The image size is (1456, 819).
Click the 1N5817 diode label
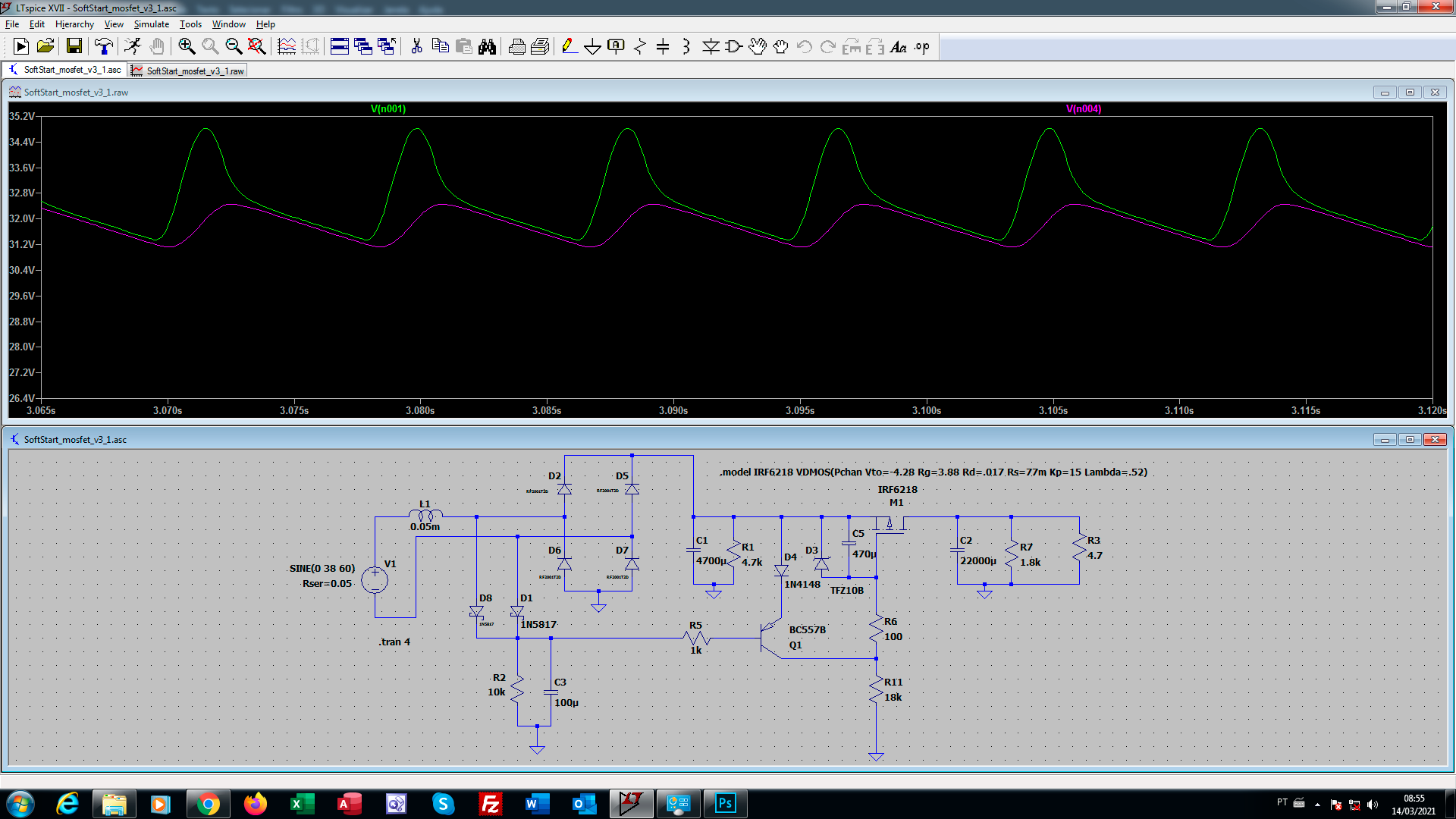coord(538,624)
